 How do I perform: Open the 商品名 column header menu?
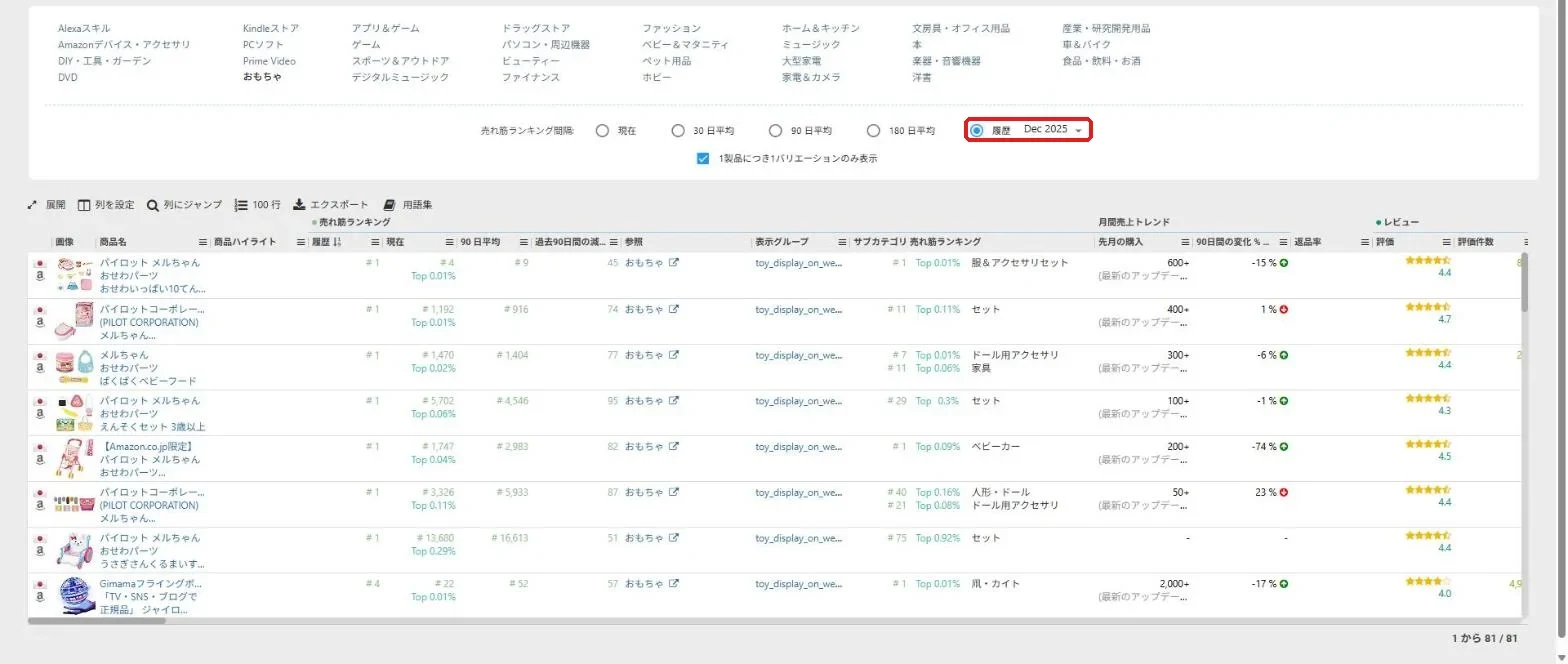(203, 242)
